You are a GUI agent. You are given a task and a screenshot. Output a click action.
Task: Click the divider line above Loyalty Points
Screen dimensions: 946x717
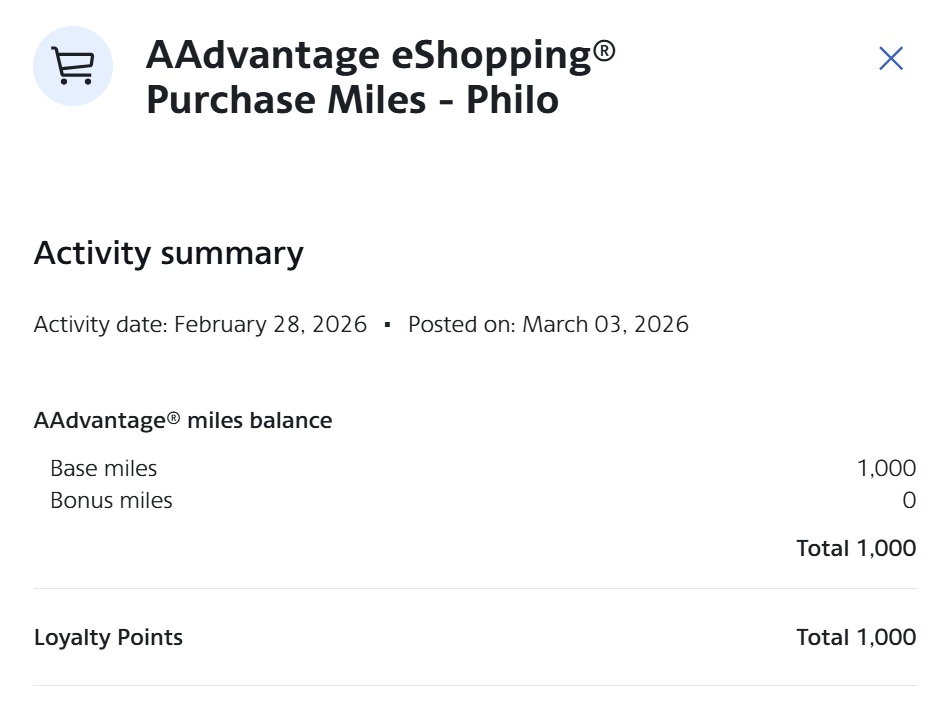pyautogui.click(x=474, y=589)
